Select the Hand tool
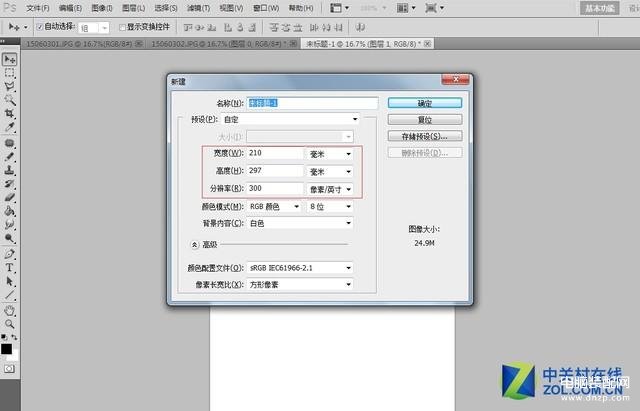 [9, 311]
